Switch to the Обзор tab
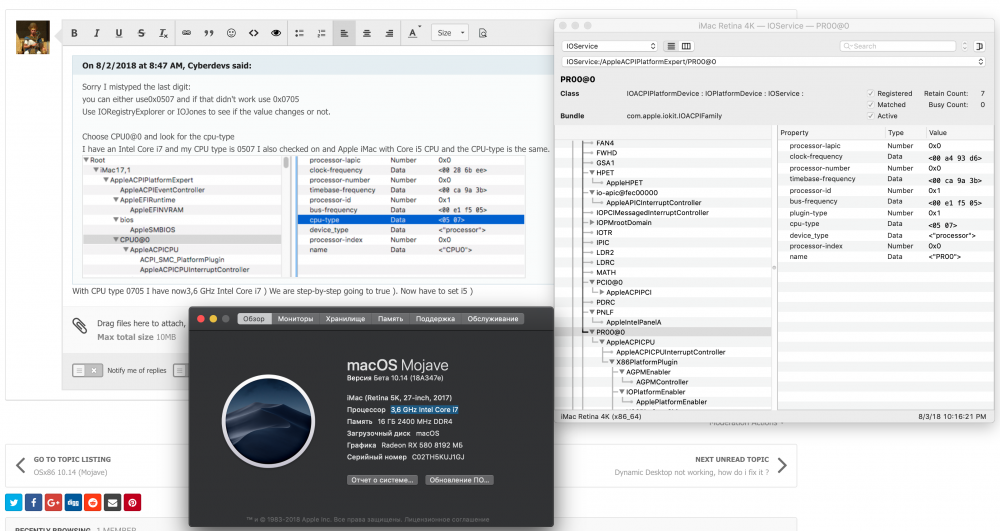 pos(254,319)
